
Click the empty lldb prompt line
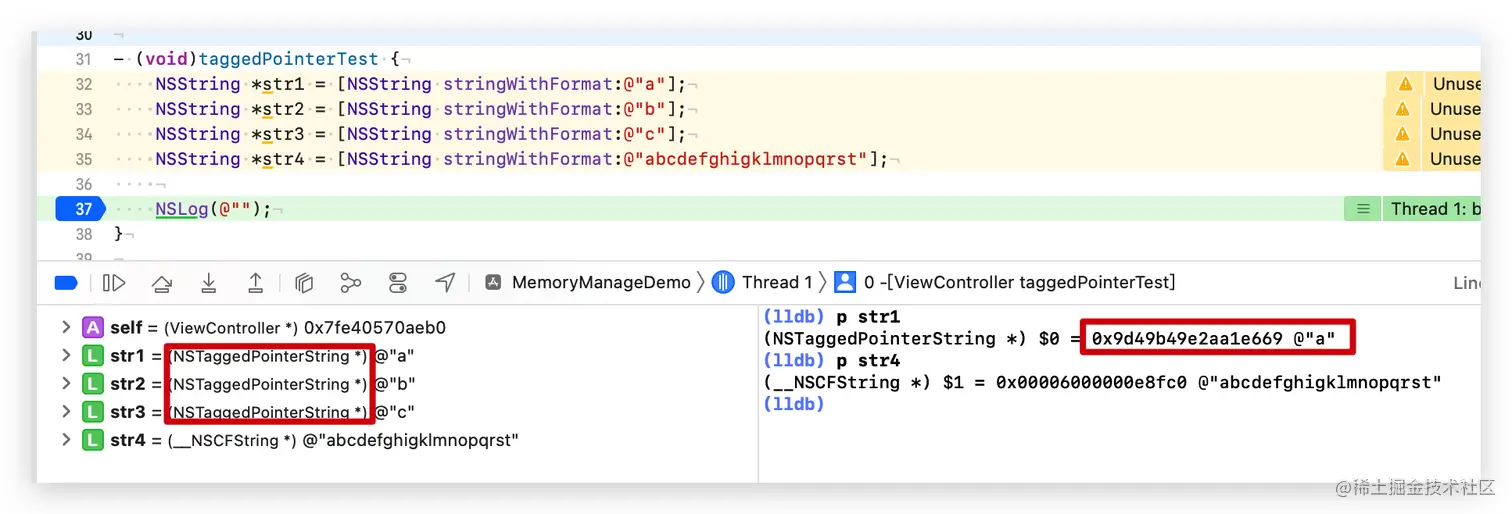tap(794, 404)
